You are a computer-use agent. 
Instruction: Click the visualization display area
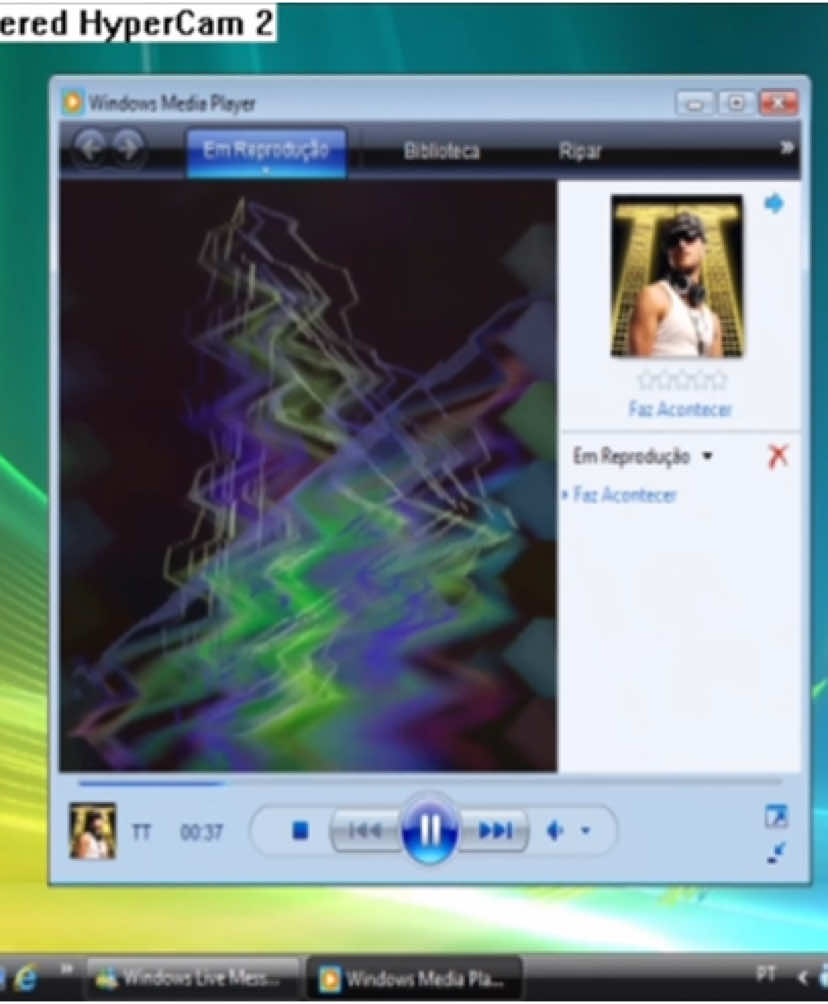pos(308,476)
